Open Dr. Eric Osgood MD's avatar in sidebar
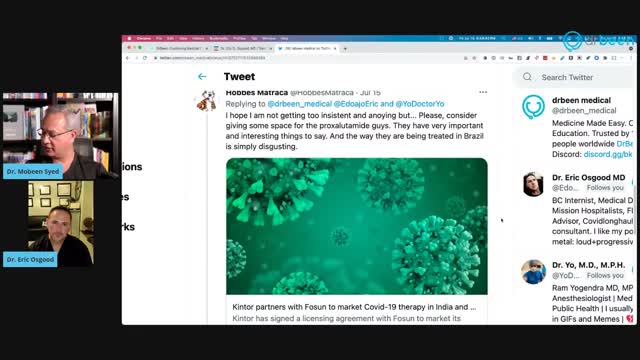This screenshot has width=640, height=360. coord(533,184)
